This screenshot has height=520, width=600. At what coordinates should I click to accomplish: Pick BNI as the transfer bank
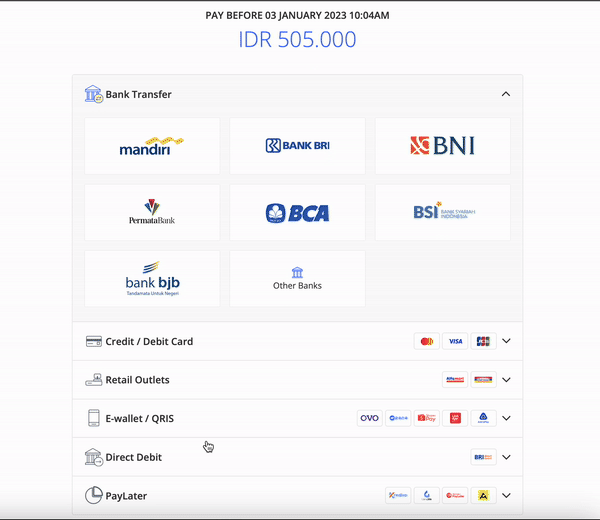[x=443, y=146]
